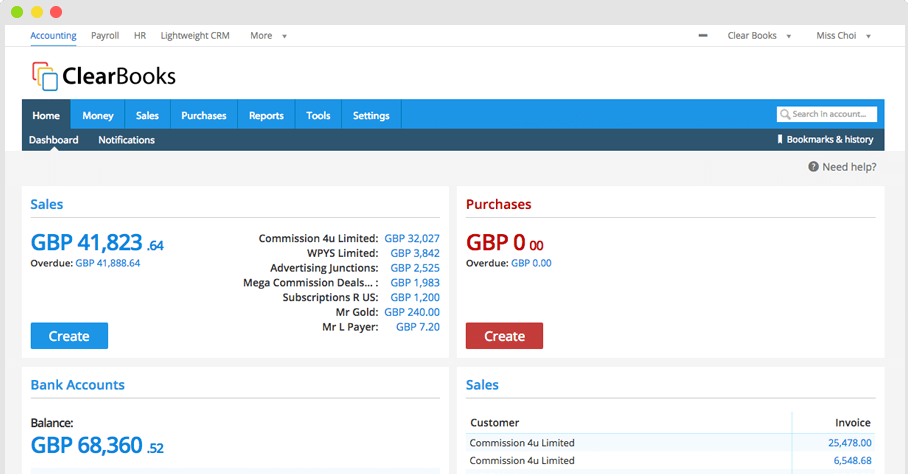908x474 pixels.
Task: Click the Search in account field
Action: click(x=827, y=115)
